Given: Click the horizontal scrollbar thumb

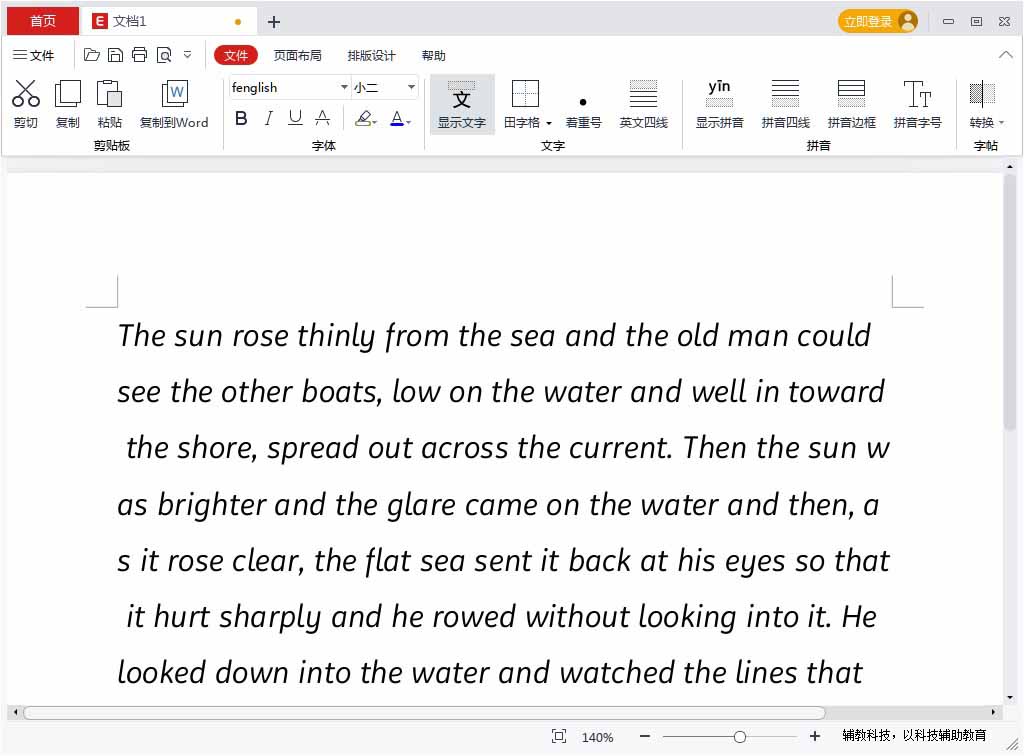Looking at the screenshot, I should [x=424, y=712].
